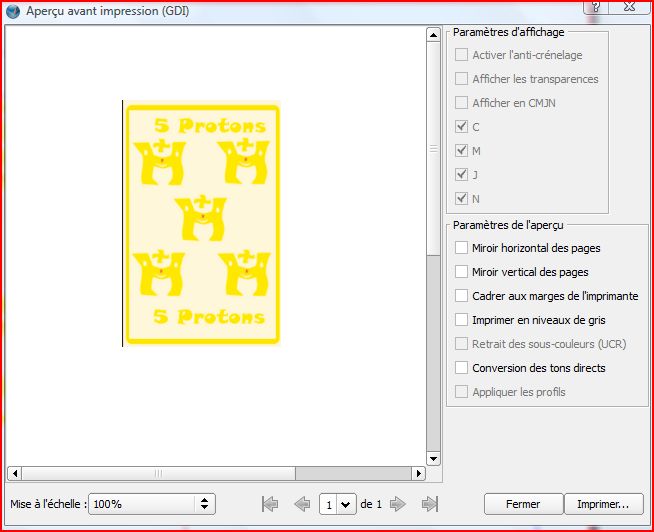Click the help question mark icon

[x=596, y=6]
